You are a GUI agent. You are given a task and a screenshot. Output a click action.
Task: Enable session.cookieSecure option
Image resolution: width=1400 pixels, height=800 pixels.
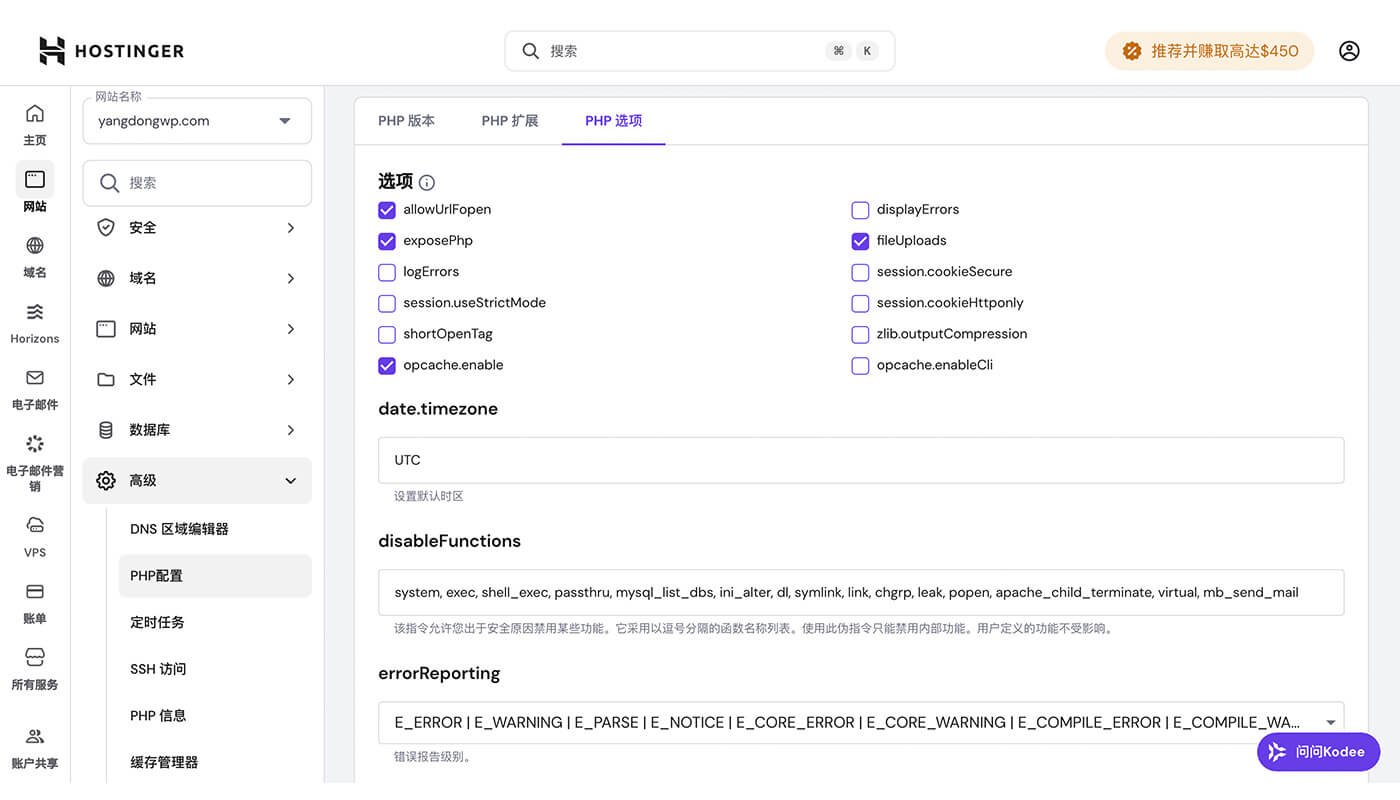point(860,272)
